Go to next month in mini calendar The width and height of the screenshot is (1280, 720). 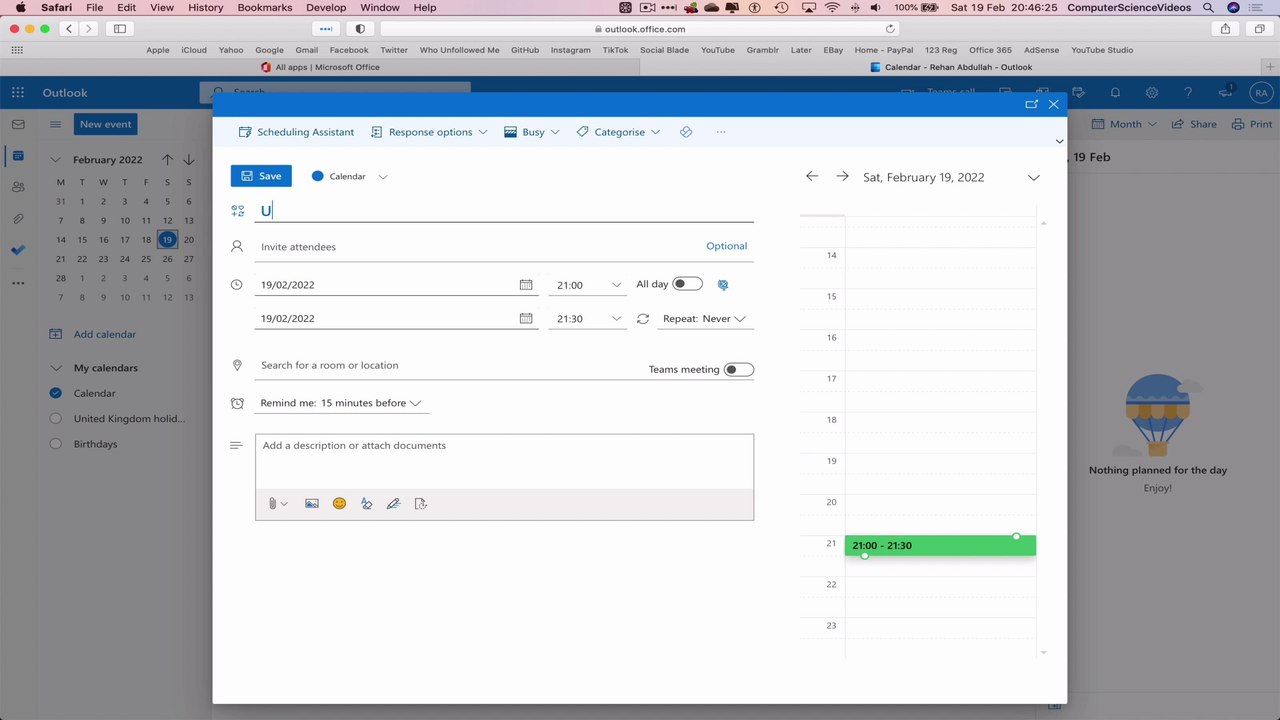189,160
